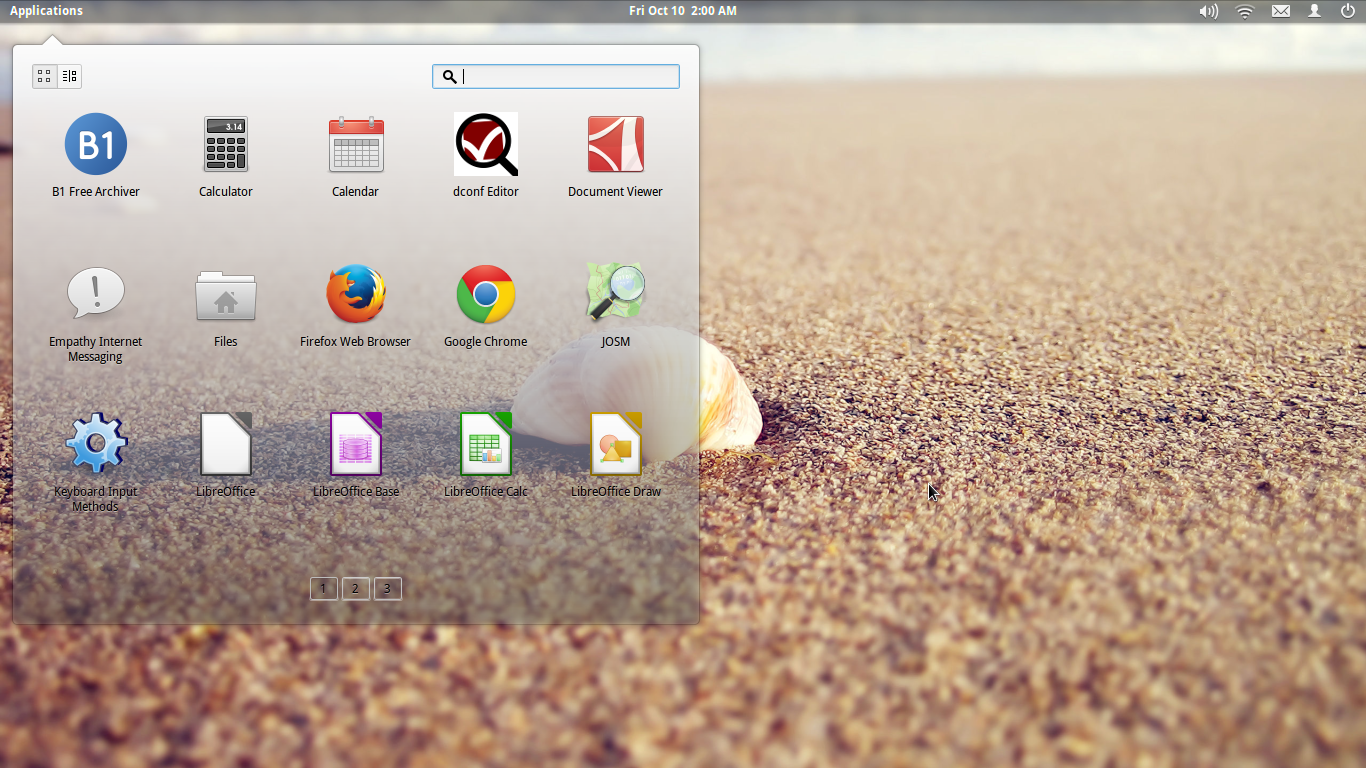
Task: Open Google Chrome icon
Action: [x=486, y=294]
